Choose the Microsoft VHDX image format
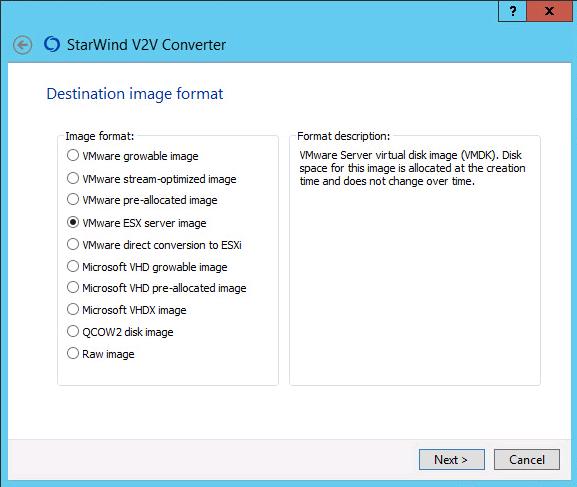The width and height of the screenshot is (577, 487). click(x=127, y=310)
